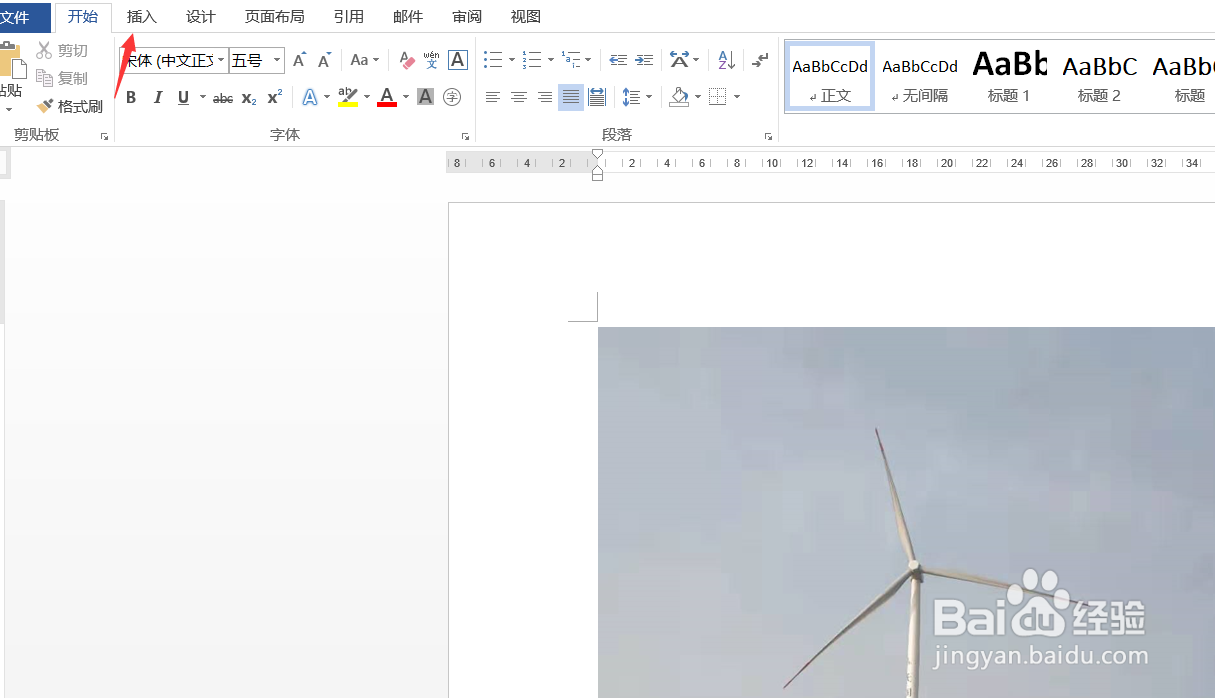
Task: Apply the 无间隔 style
Action: (x=920, y=77)
